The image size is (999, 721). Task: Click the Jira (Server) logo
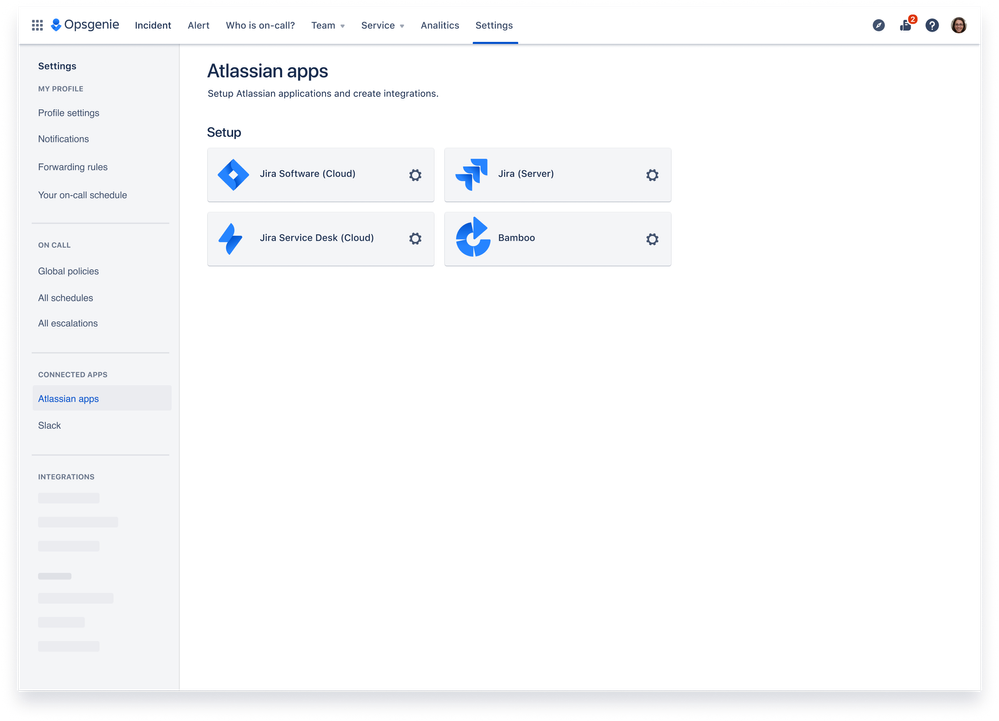(471, 175)
